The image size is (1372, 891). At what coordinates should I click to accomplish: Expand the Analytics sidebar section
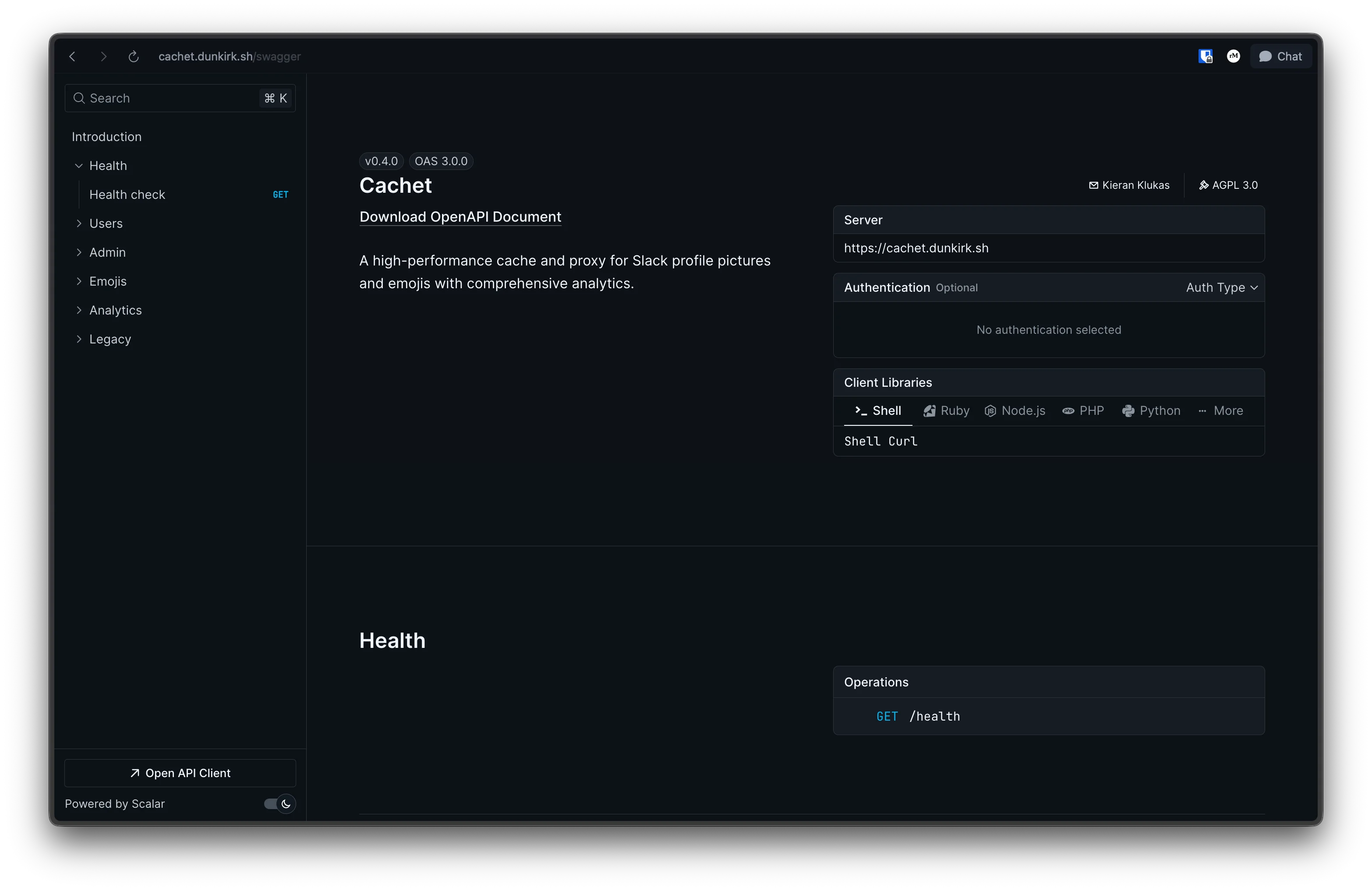pos(79,311)
